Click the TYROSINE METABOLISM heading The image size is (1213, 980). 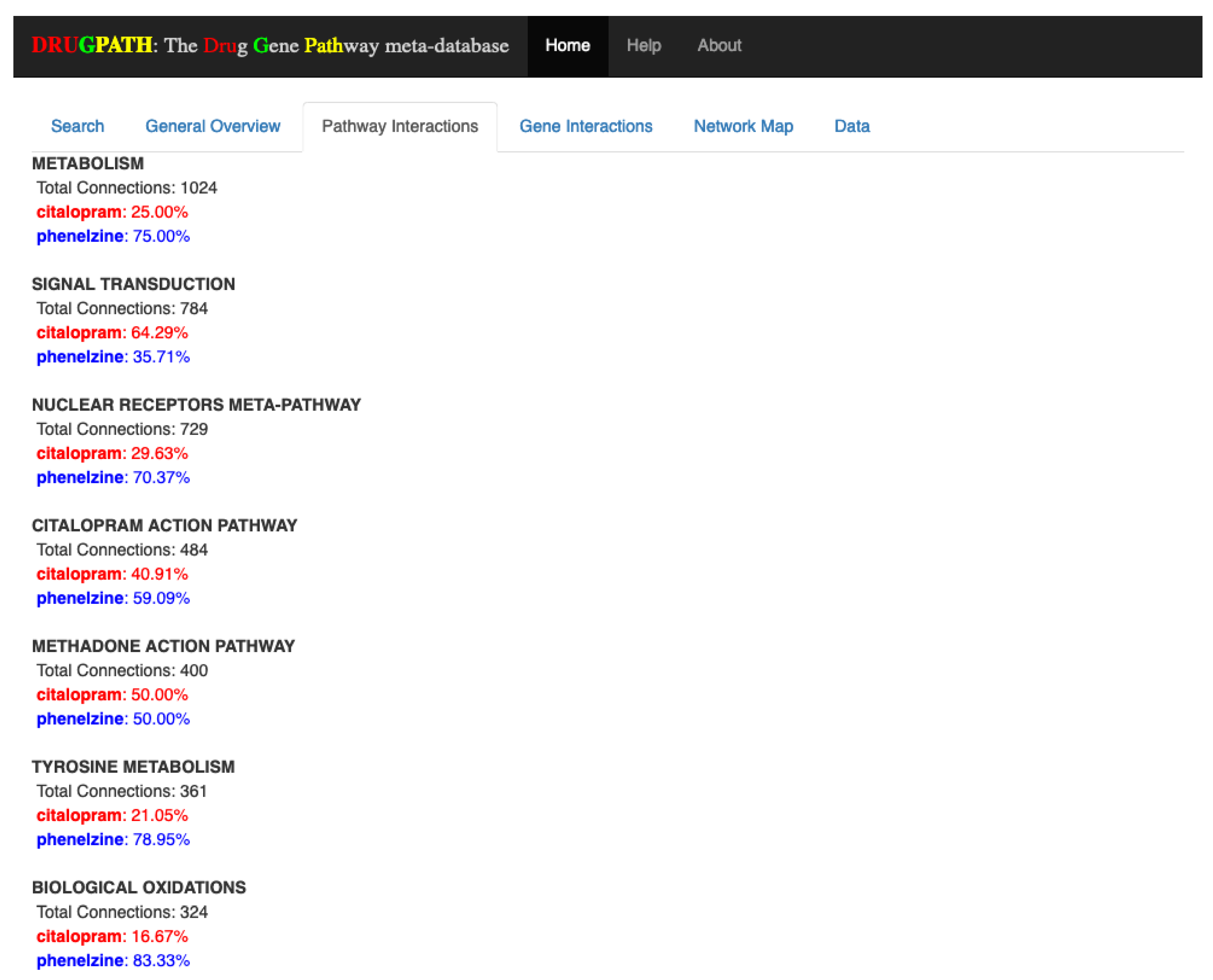pos(133,767)
